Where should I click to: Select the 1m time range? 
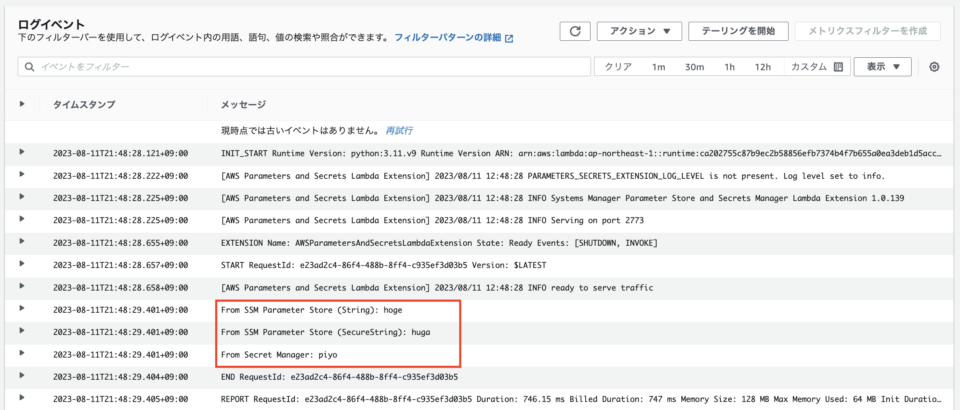(658, 67)
